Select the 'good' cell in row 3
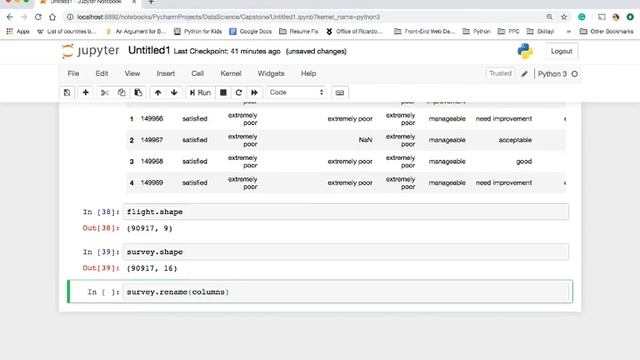640x360 pixels. pos(524,162)
